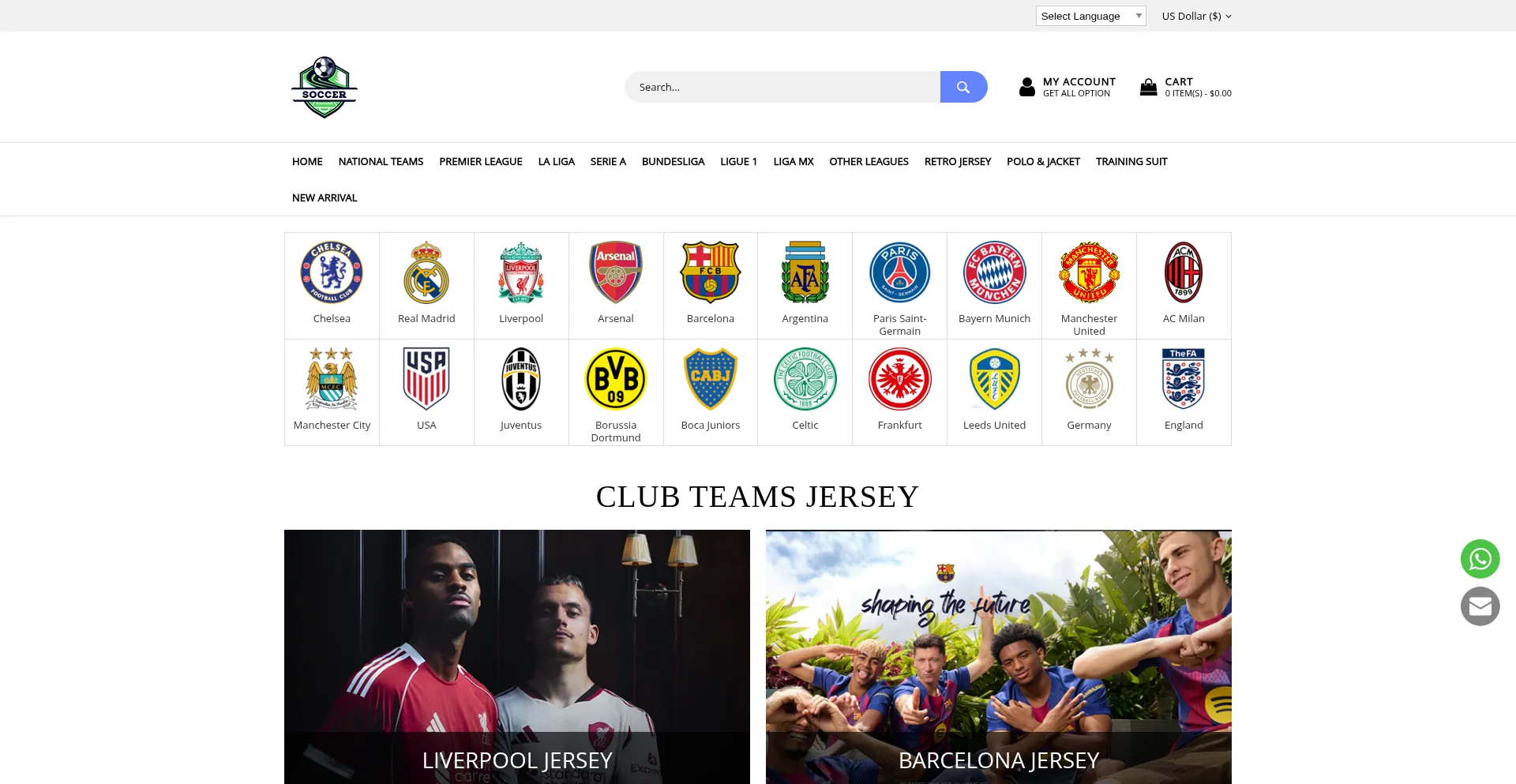The width and height of the screenshot is (1516, 784).
Task: Expand the US Dollar currency selector
Action: (x=1196, y=16)
